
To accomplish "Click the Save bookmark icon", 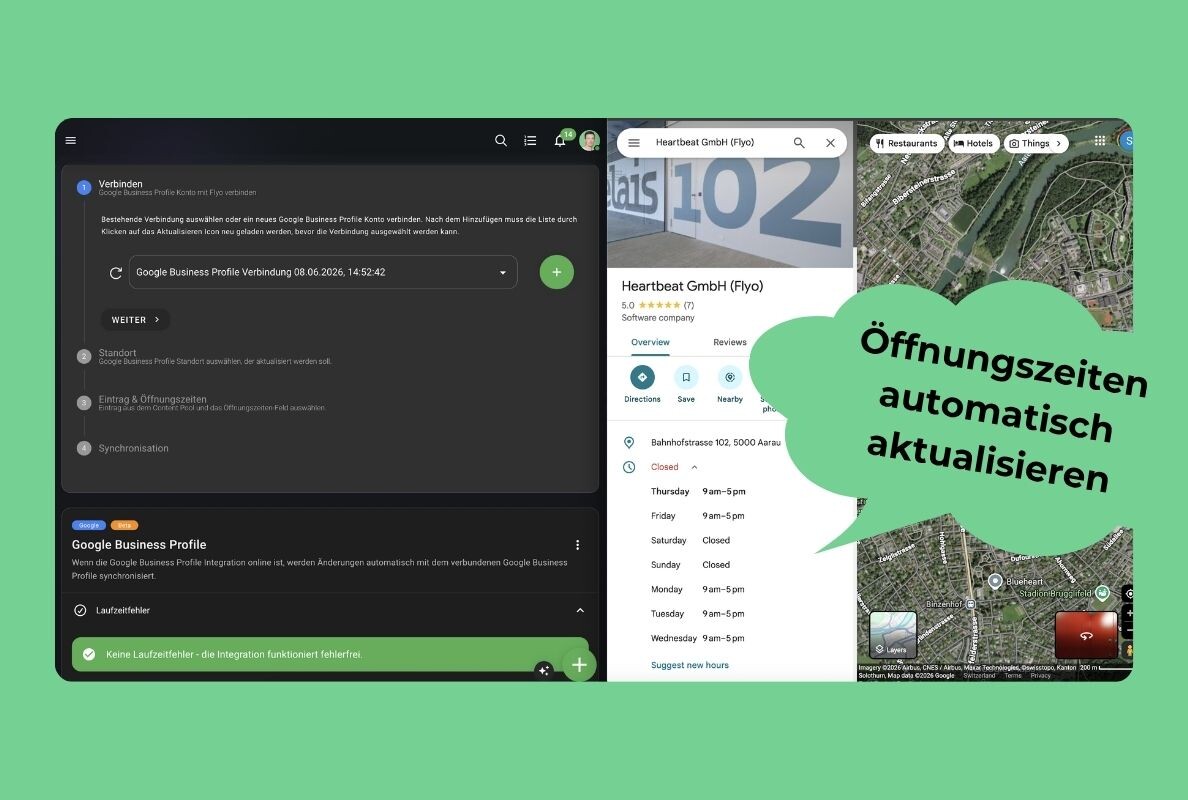I will coord(686,377).
